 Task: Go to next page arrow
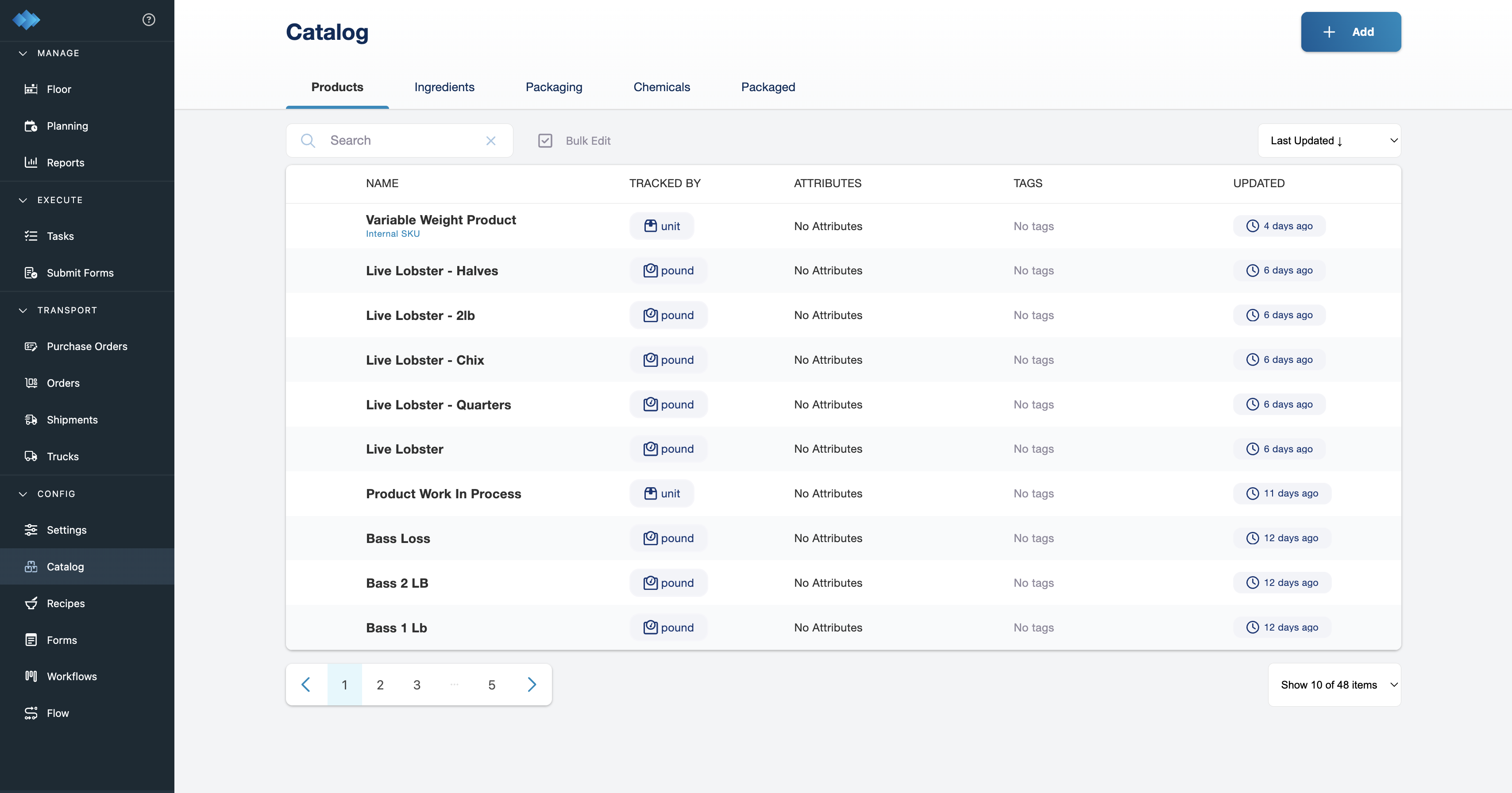(x=531, y=685)
